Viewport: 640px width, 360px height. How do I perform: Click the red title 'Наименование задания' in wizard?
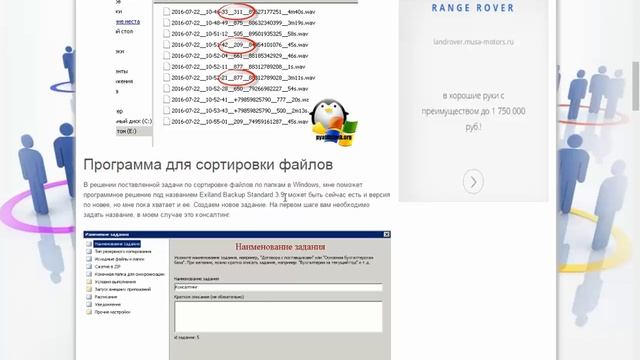tap(280, 247)
